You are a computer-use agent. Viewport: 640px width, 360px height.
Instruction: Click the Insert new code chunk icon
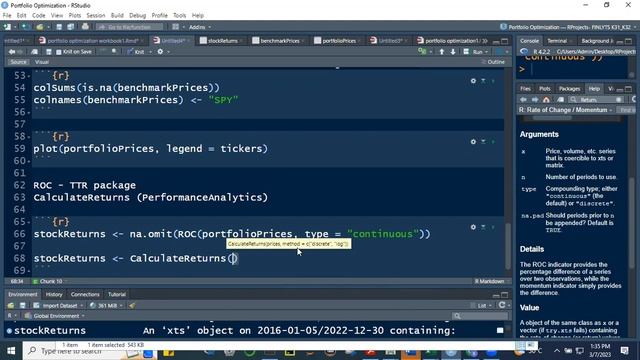tap(422, 52)
